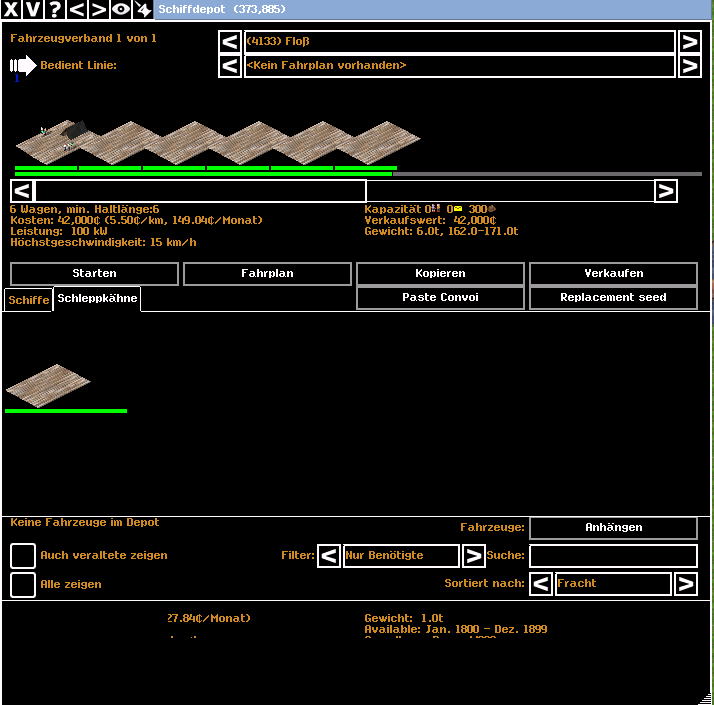Image resolution: width=714 pixels, height=705 pixels.
Task: Click the white arrow beside Bedient Linie
Action: click(x=22, y=66)
